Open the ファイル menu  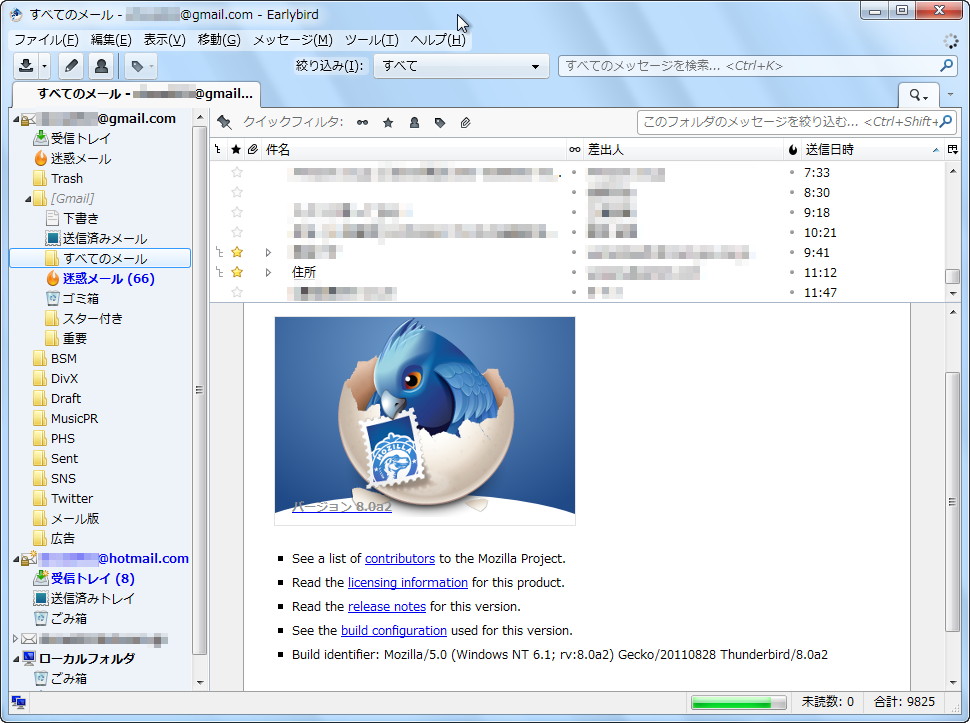click(x=46, y=40)
